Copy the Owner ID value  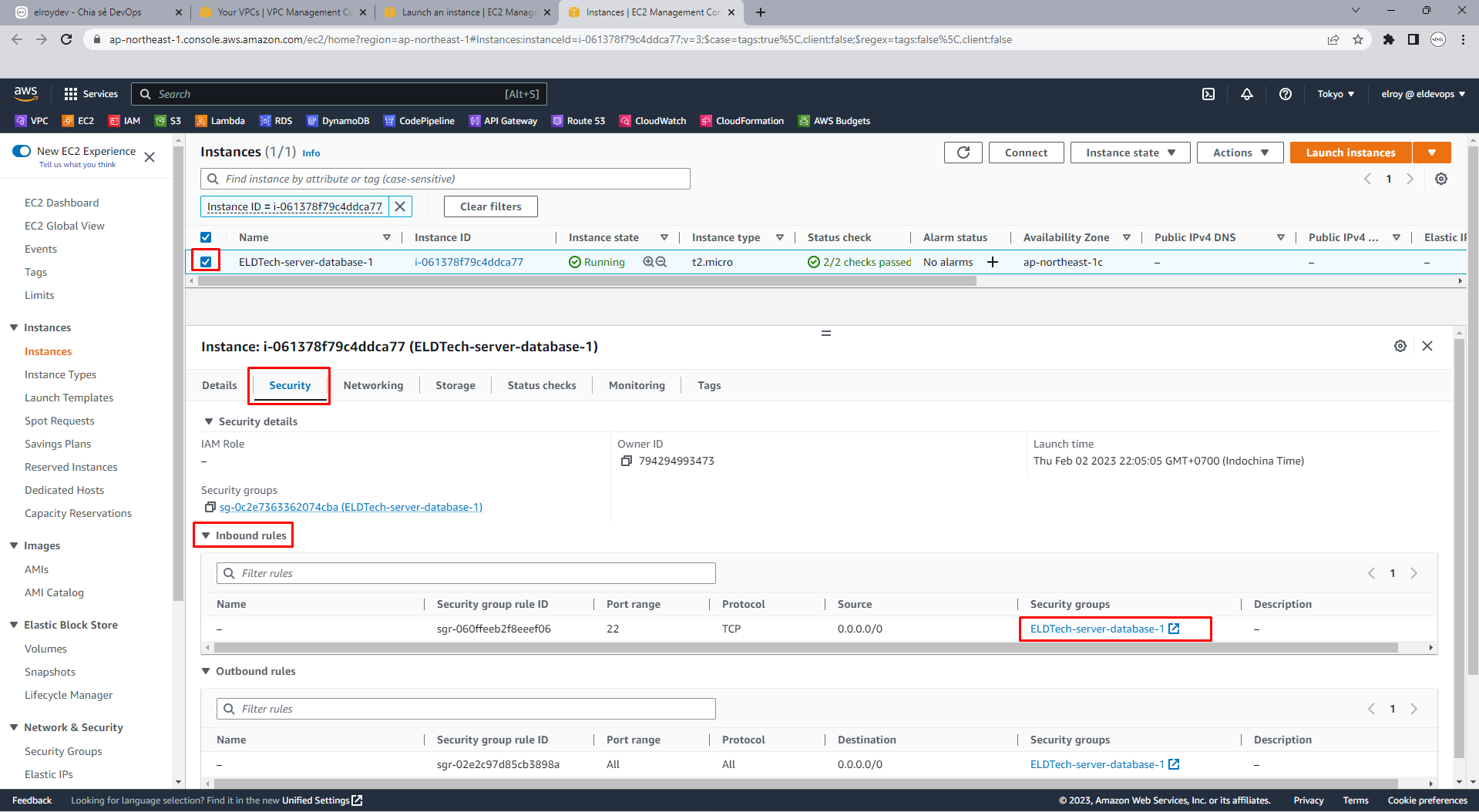point(626,461)
